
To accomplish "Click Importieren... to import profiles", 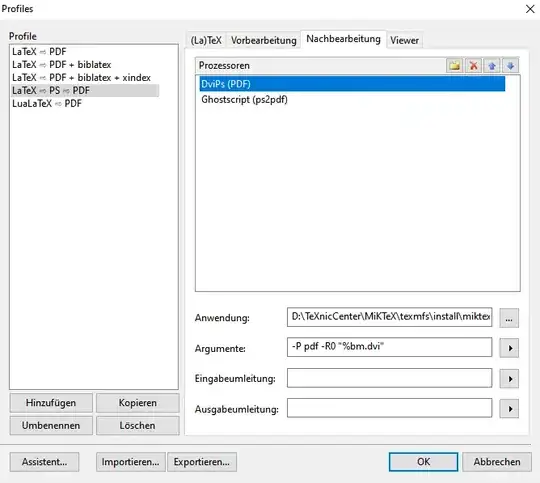I will (131, 462).
